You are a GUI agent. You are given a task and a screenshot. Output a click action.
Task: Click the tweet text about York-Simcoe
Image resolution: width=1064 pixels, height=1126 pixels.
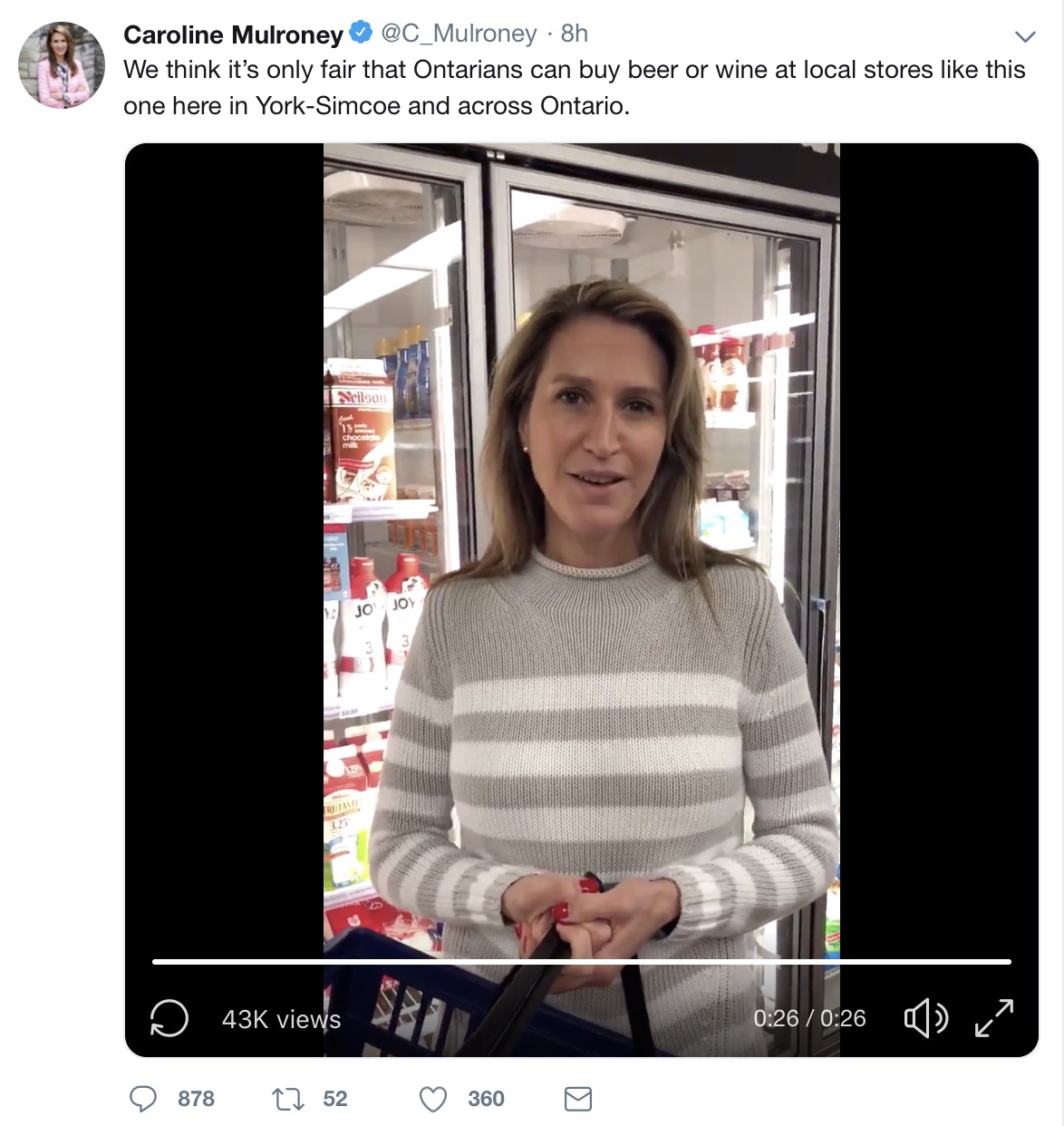click(x=575, y=88)
